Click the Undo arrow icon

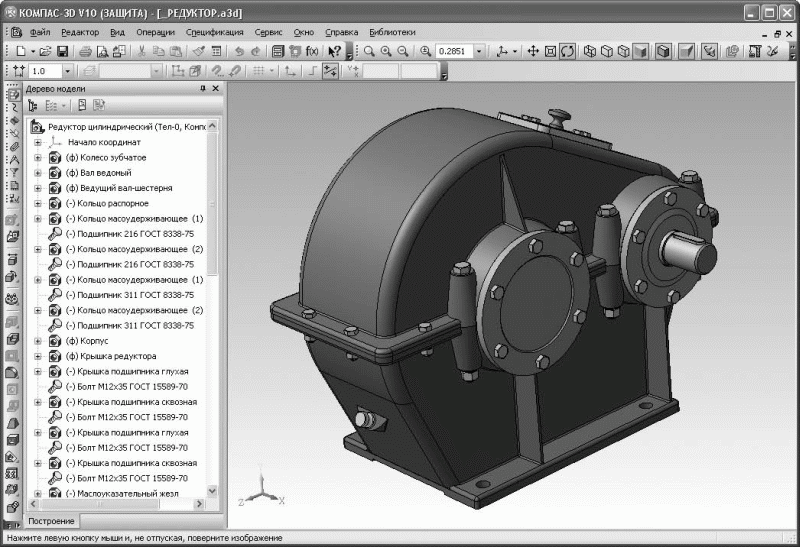pyautogui.click(x=240, y=51)
